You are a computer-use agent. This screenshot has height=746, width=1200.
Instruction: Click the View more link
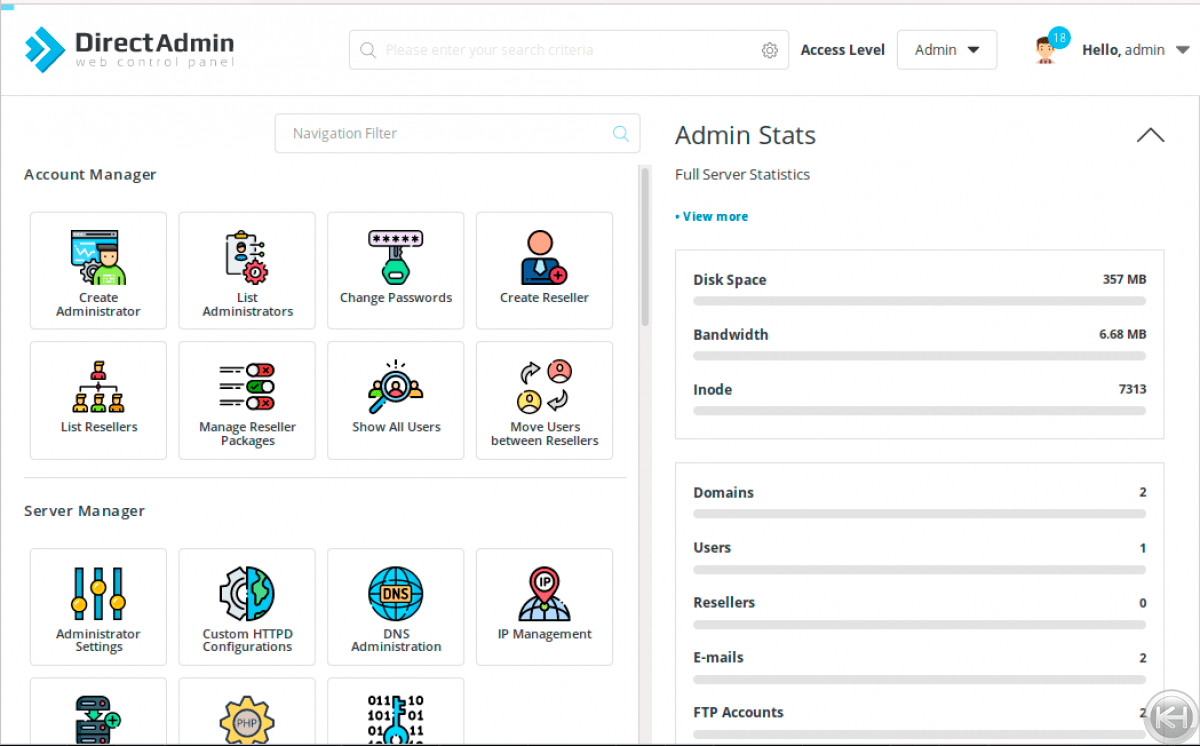pos(712,216)
